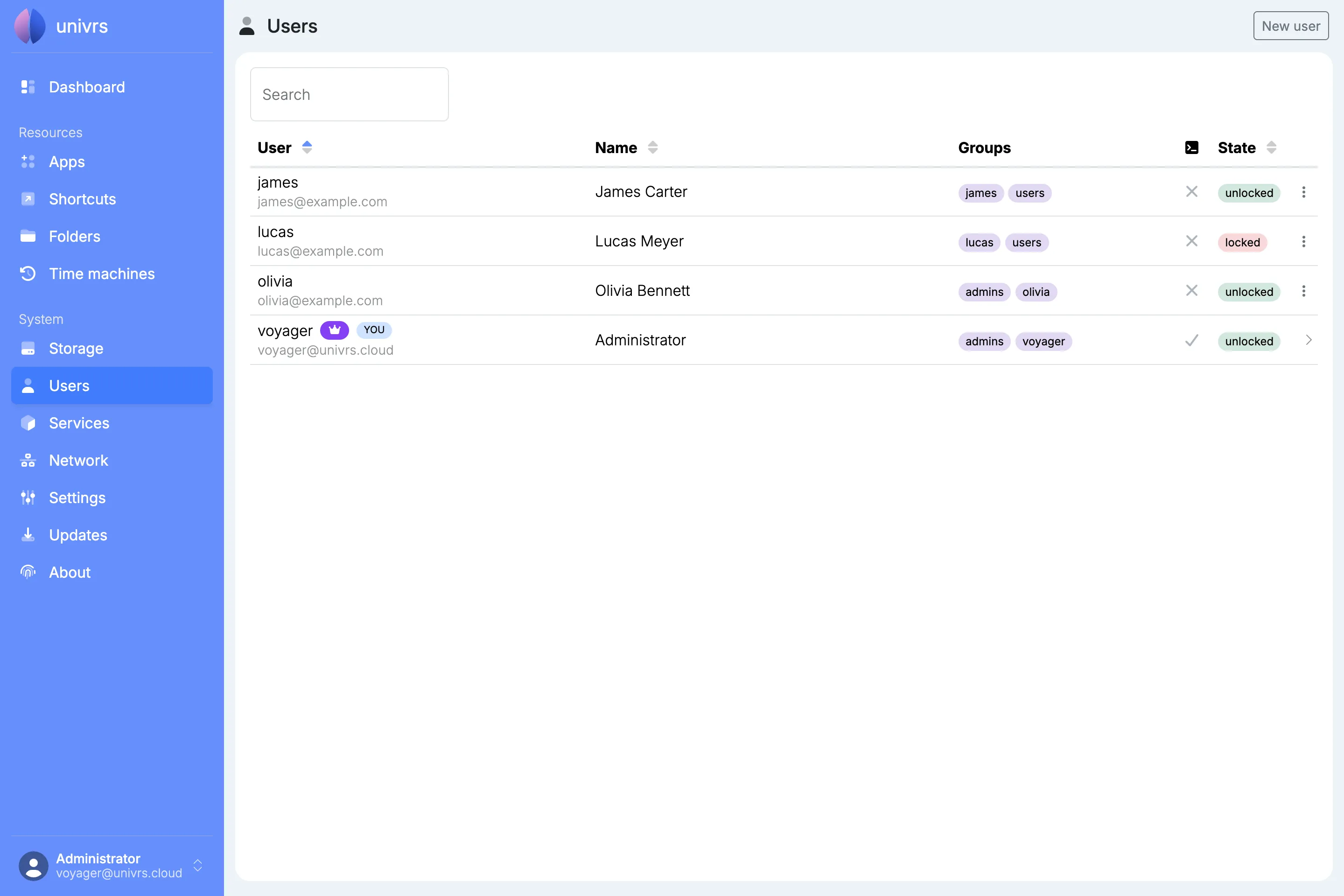The image size is (1344, 896).
Task: Click olivia unlocked state badge
Action: click(x=1249, y=292)
